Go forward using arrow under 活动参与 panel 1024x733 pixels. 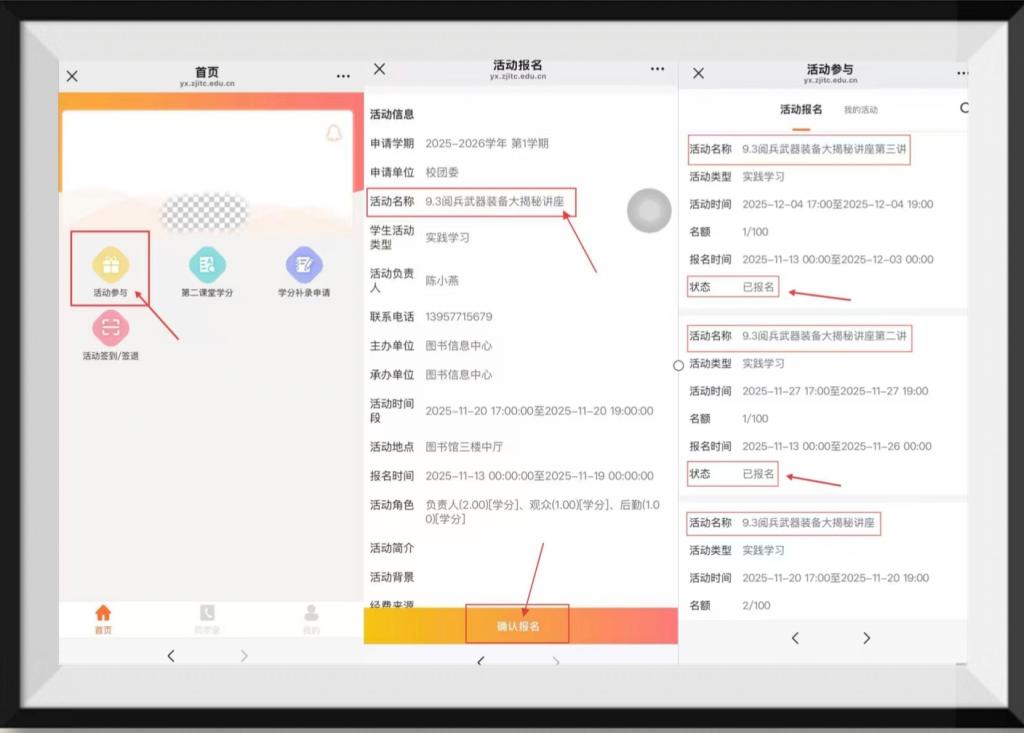coord(866,638)
